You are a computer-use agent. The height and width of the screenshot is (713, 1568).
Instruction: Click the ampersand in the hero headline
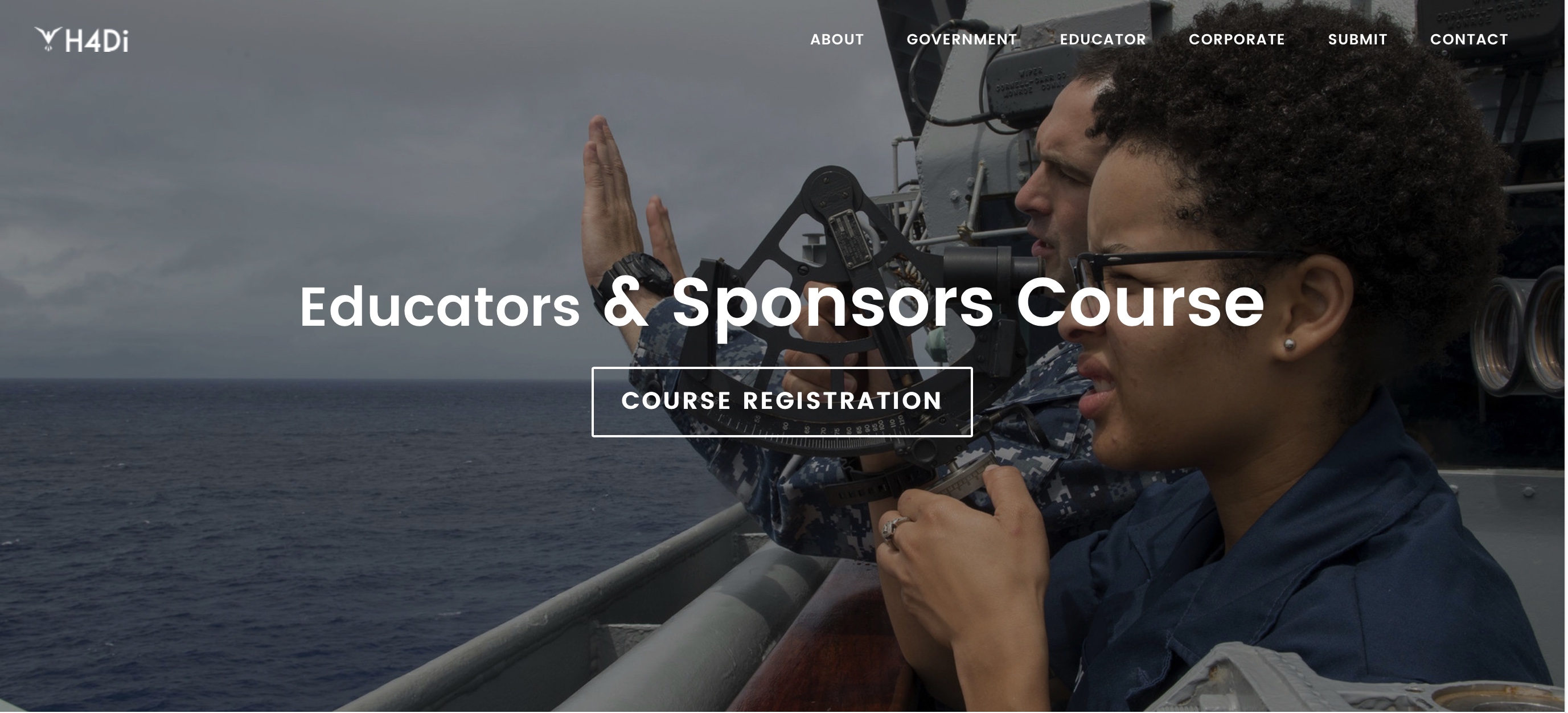pos(626,302)
